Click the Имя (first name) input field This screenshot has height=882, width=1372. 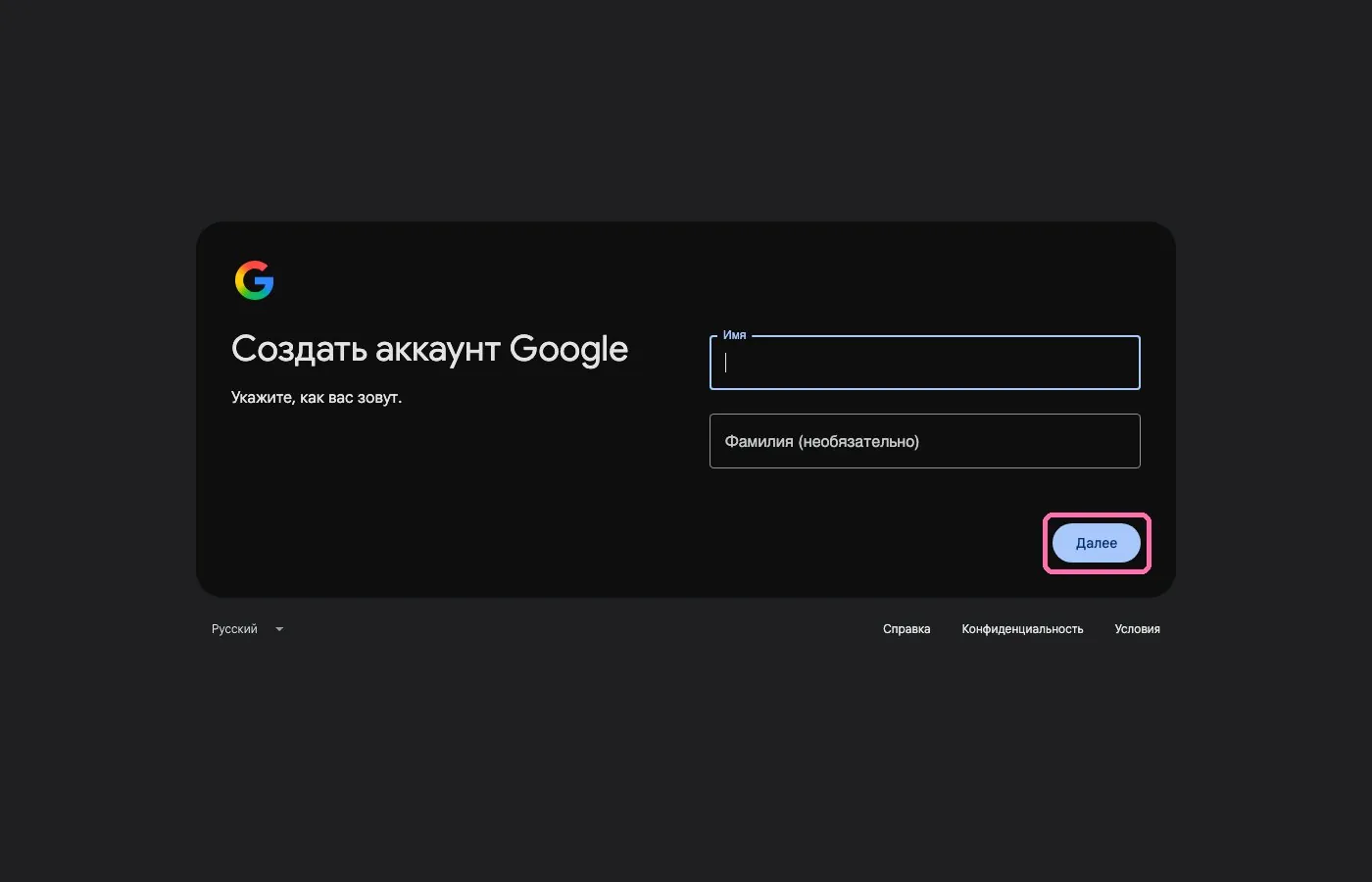pyautogui.click(x=924, y=363)
